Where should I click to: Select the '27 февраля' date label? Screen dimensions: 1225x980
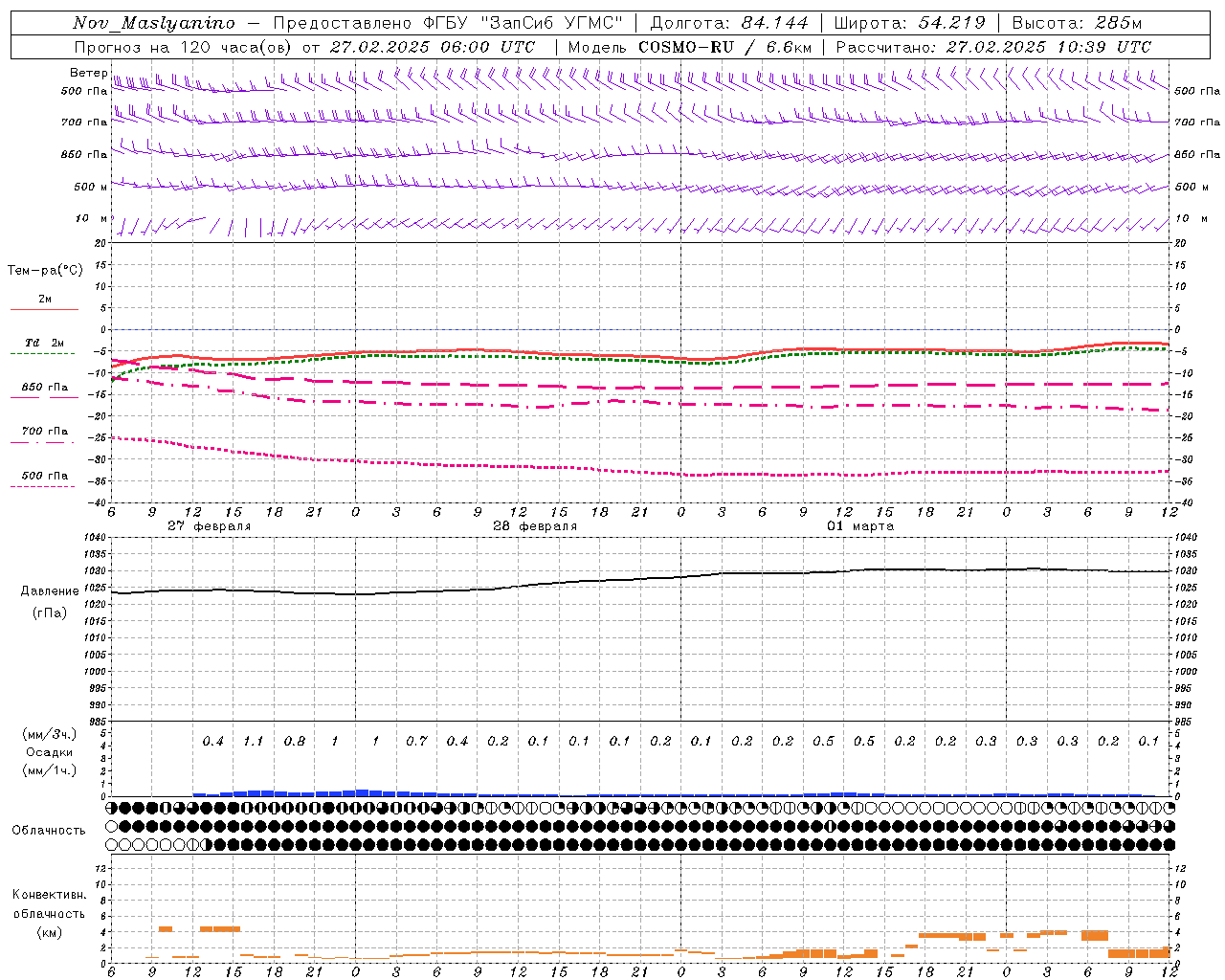point(210,526)
